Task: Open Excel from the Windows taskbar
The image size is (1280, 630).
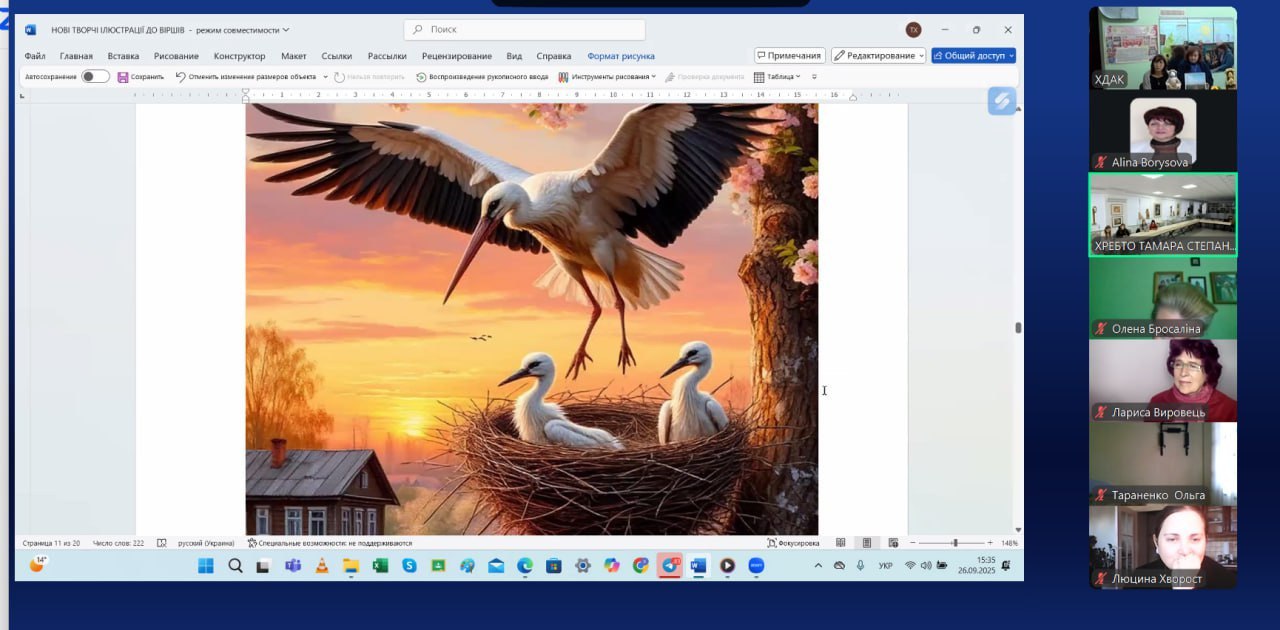Action: (380, 566)
